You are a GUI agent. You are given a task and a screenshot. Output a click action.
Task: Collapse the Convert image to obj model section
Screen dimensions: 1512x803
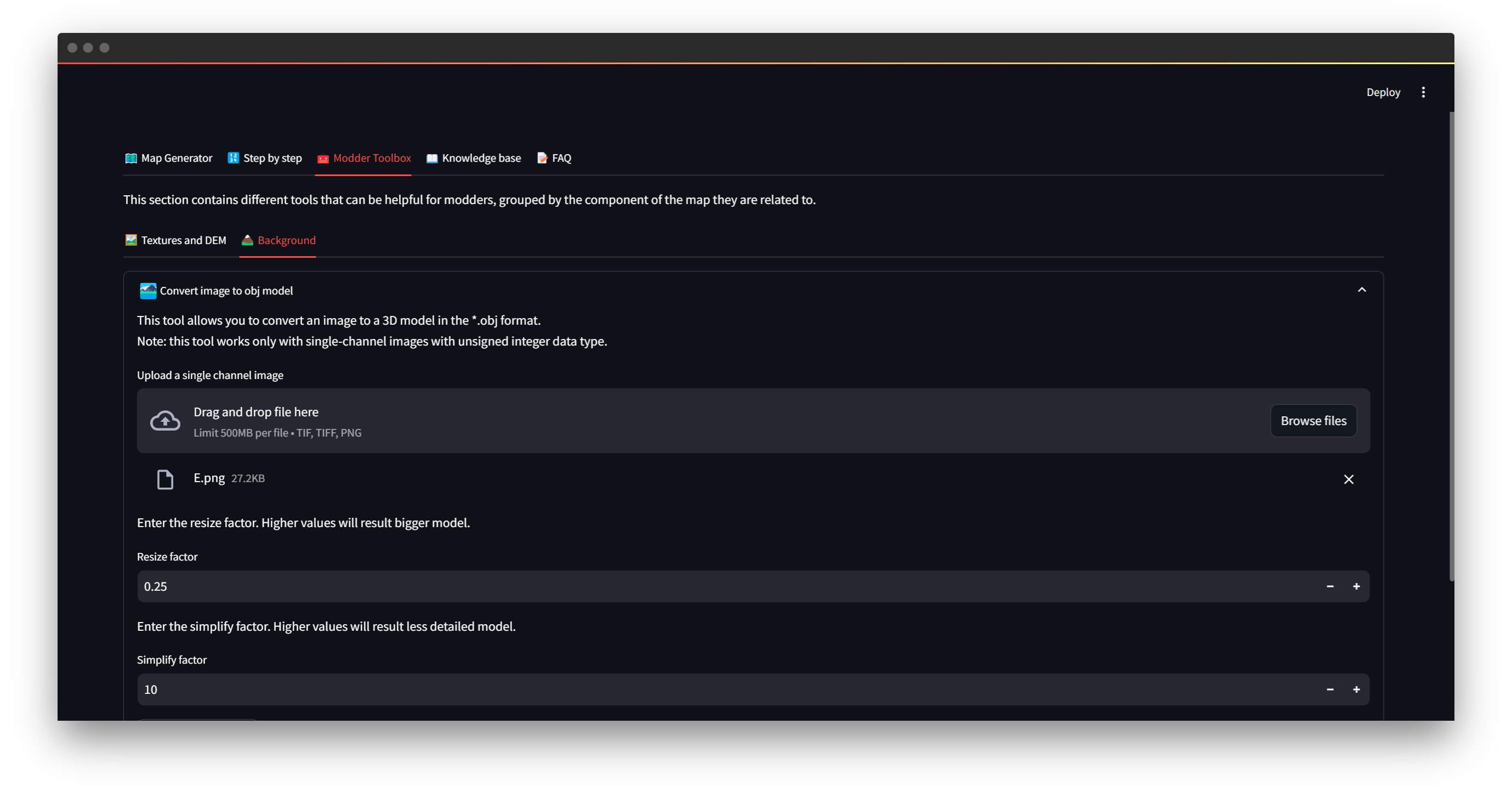1362,290
